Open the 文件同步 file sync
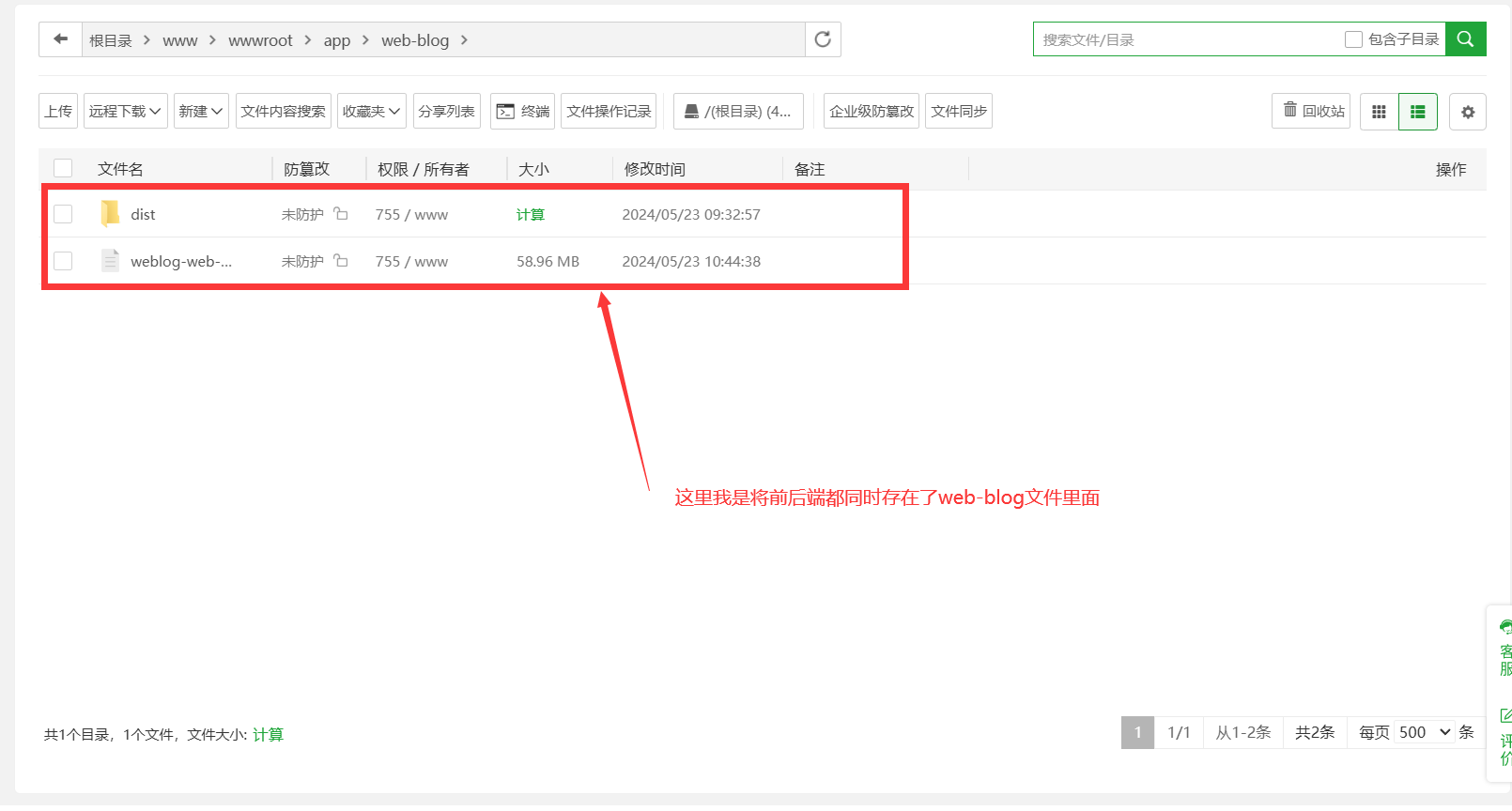 pos(959,111)
